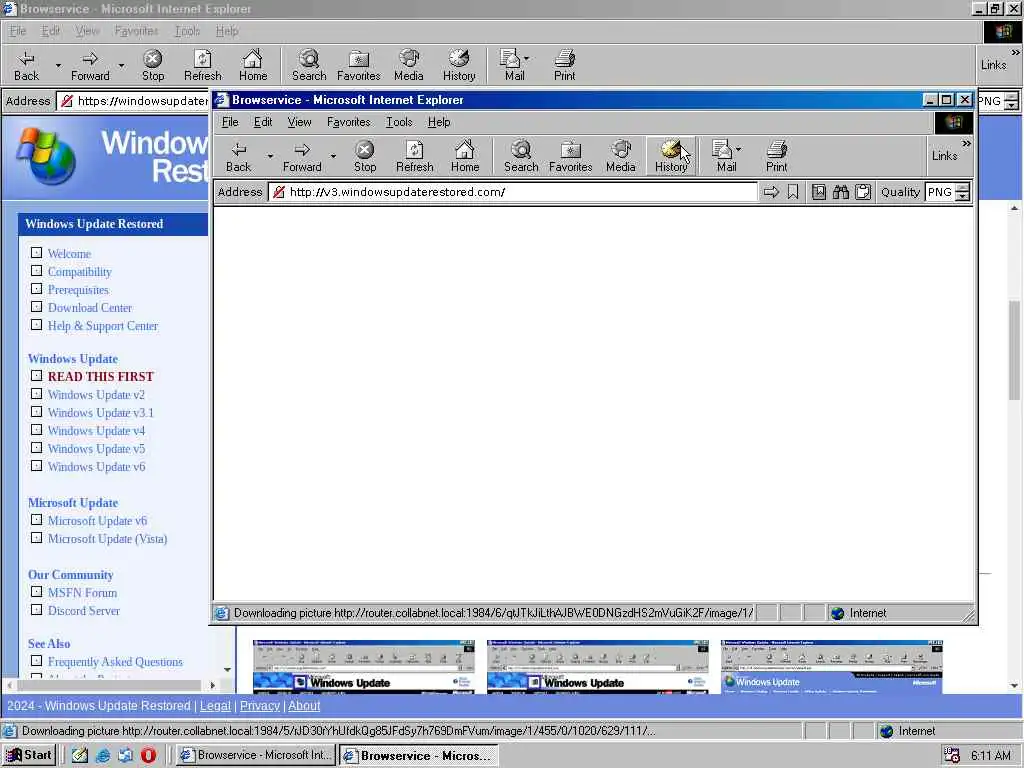Click History button in the front window toolbar
Viewport: 1024px width, 768px height.
[x=671, y=157]
